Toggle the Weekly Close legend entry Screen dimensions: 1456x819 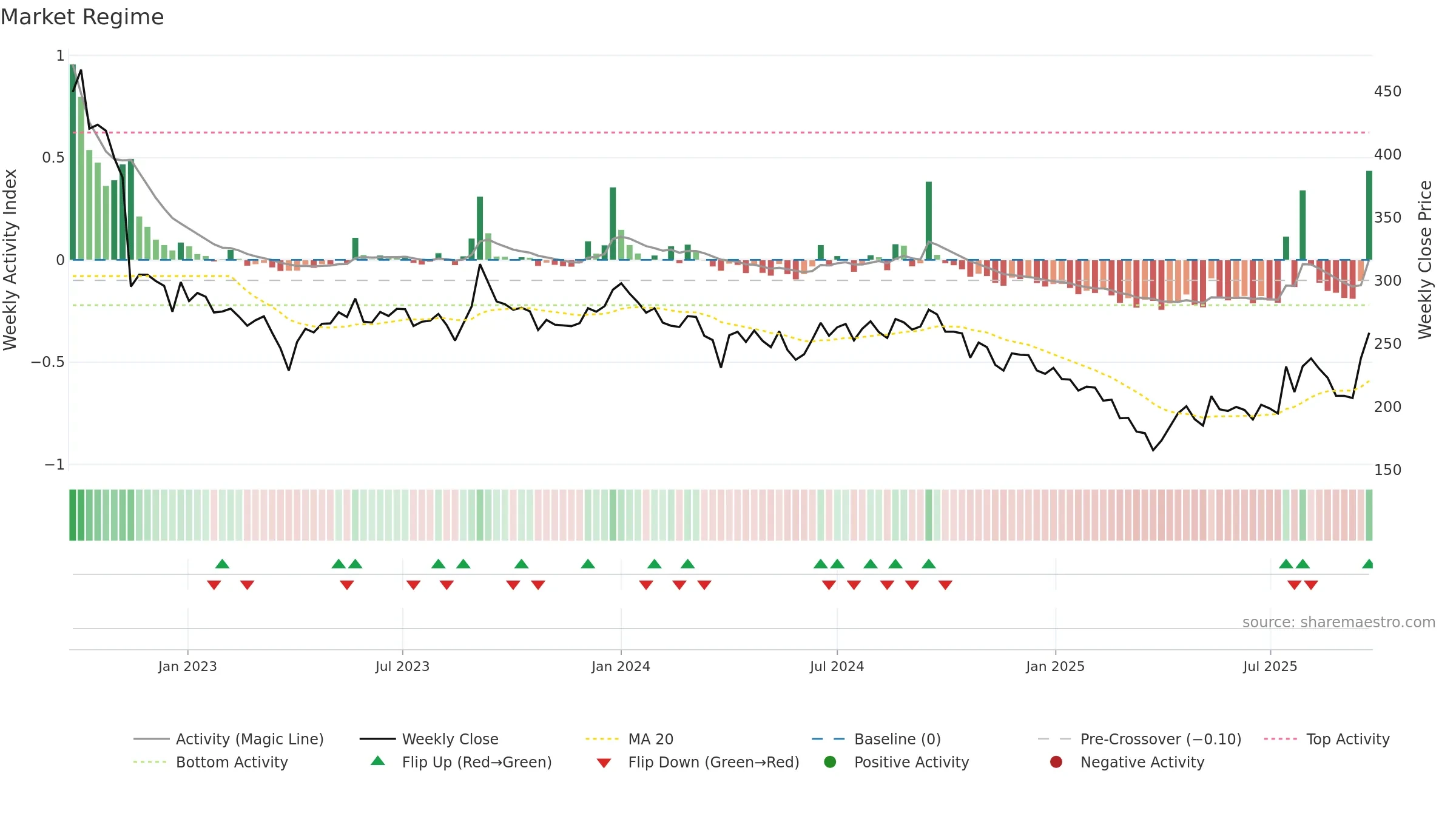(429, 739)
